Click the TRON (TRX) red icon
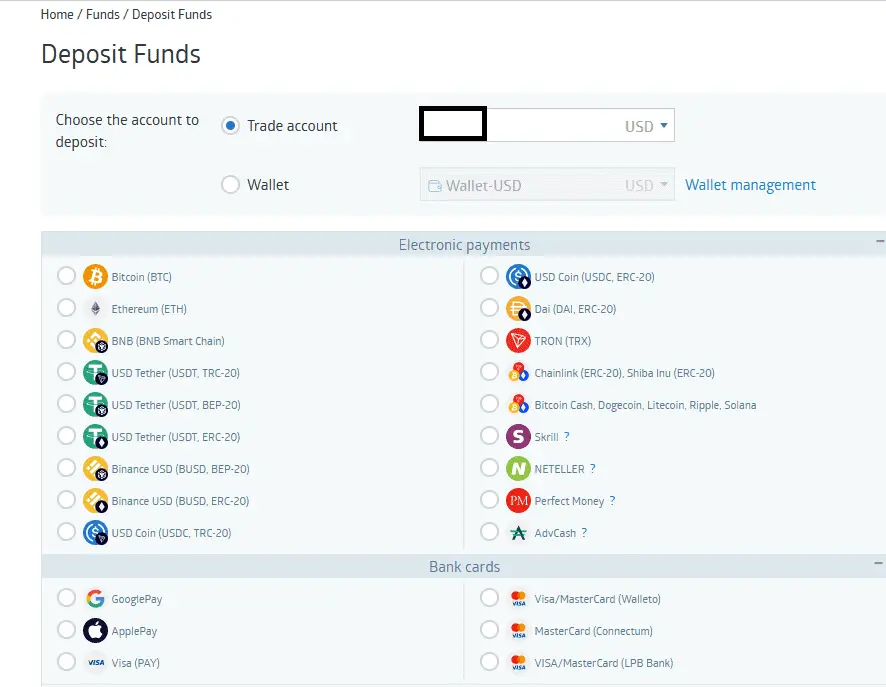 518,341
